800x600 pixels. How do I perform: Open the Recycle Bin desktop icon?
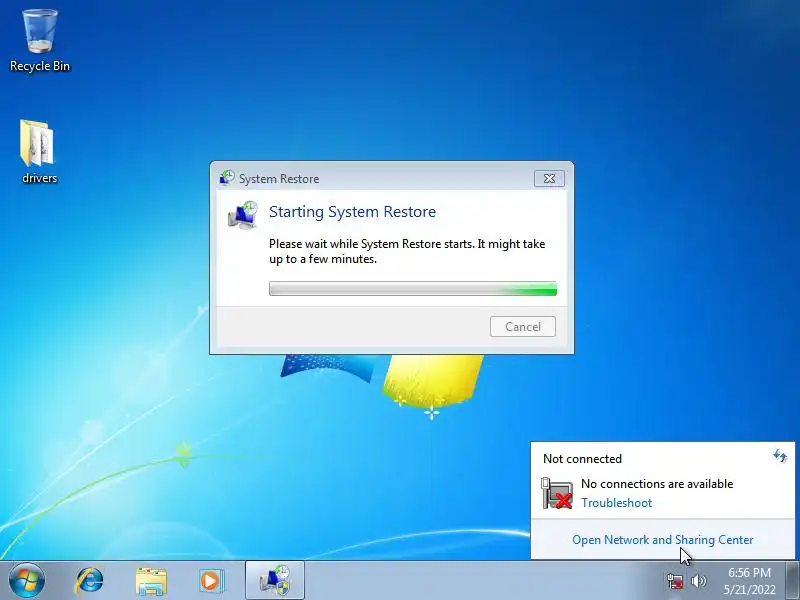click(x=40, y=41)
